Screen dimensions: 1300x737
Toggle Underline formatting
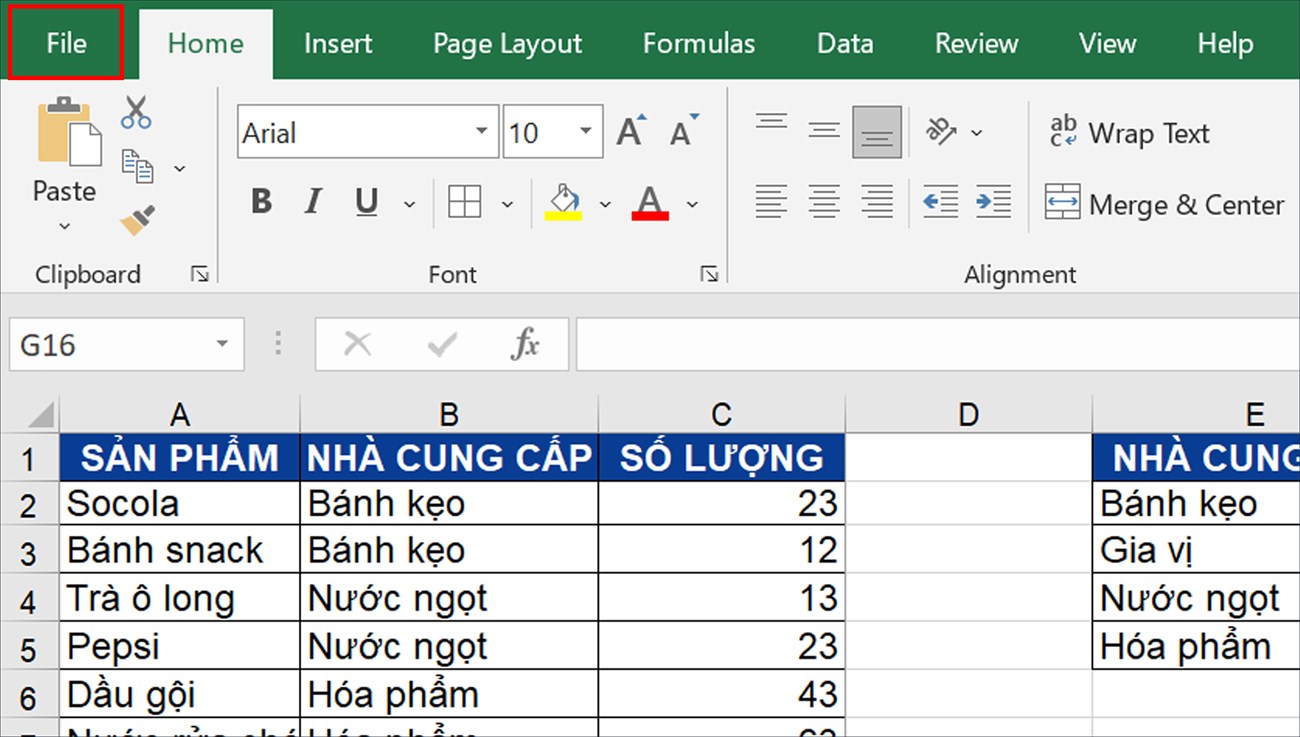coord(367,202)
